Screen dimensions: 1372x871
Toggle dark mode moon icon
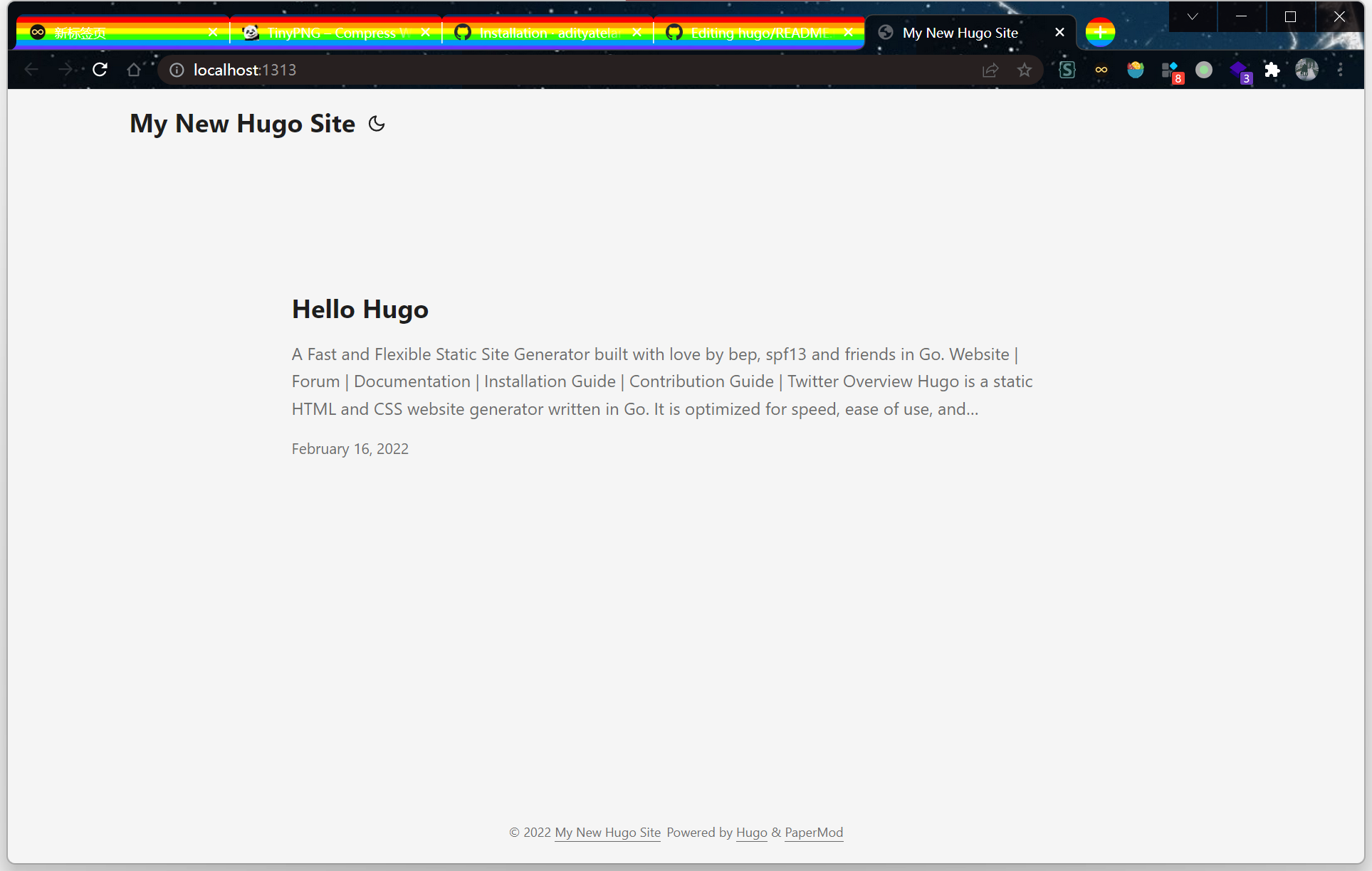(377, 124)
